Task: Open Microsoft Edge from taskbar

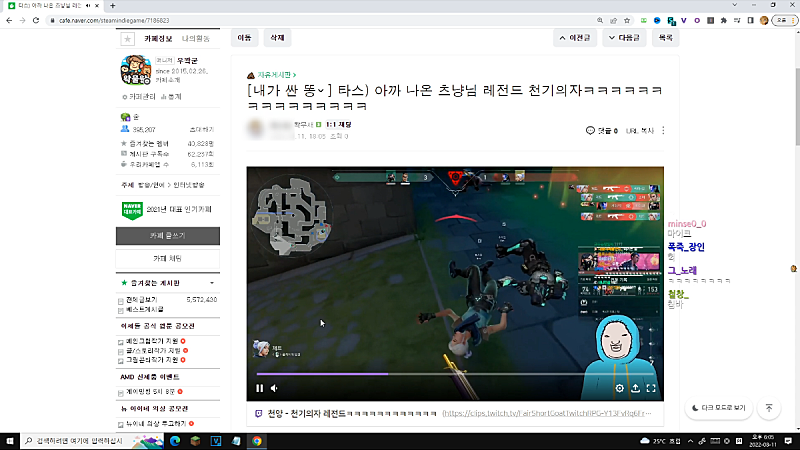Action: 175,441
